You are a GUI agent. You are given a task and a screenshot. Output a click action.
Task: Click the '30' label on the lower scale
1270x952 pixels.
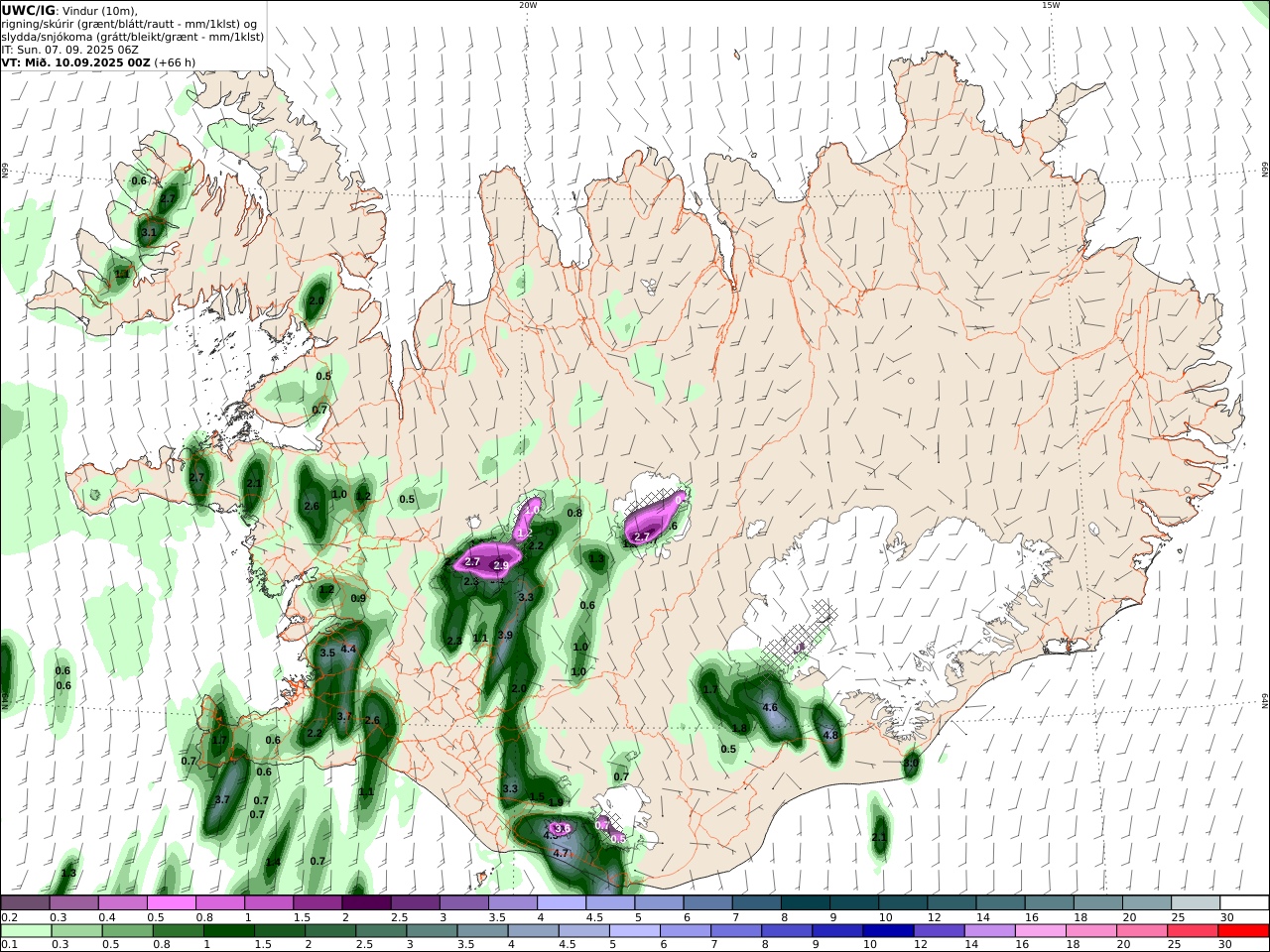[x=1225, y=946]
